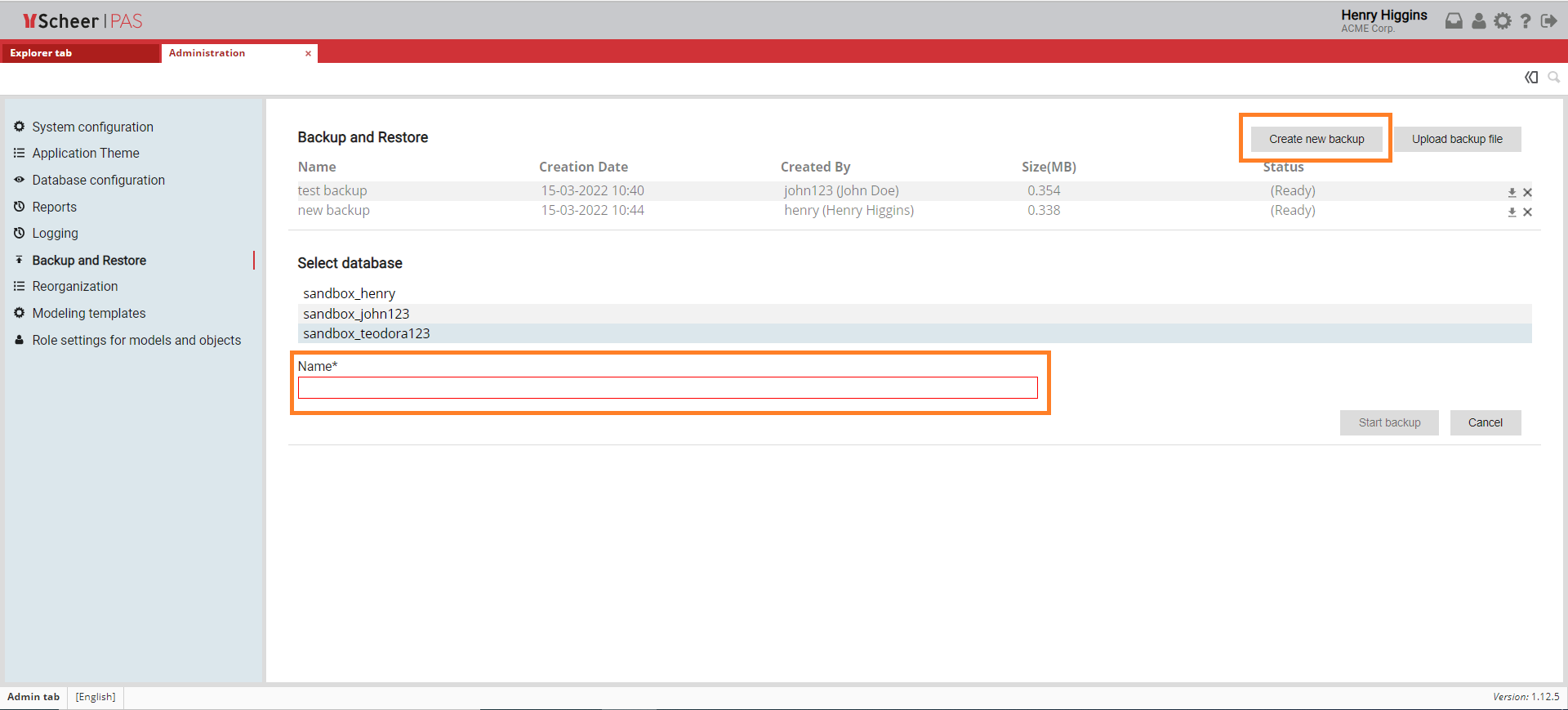Click the Create new backup button

[x=1316, y=139]
